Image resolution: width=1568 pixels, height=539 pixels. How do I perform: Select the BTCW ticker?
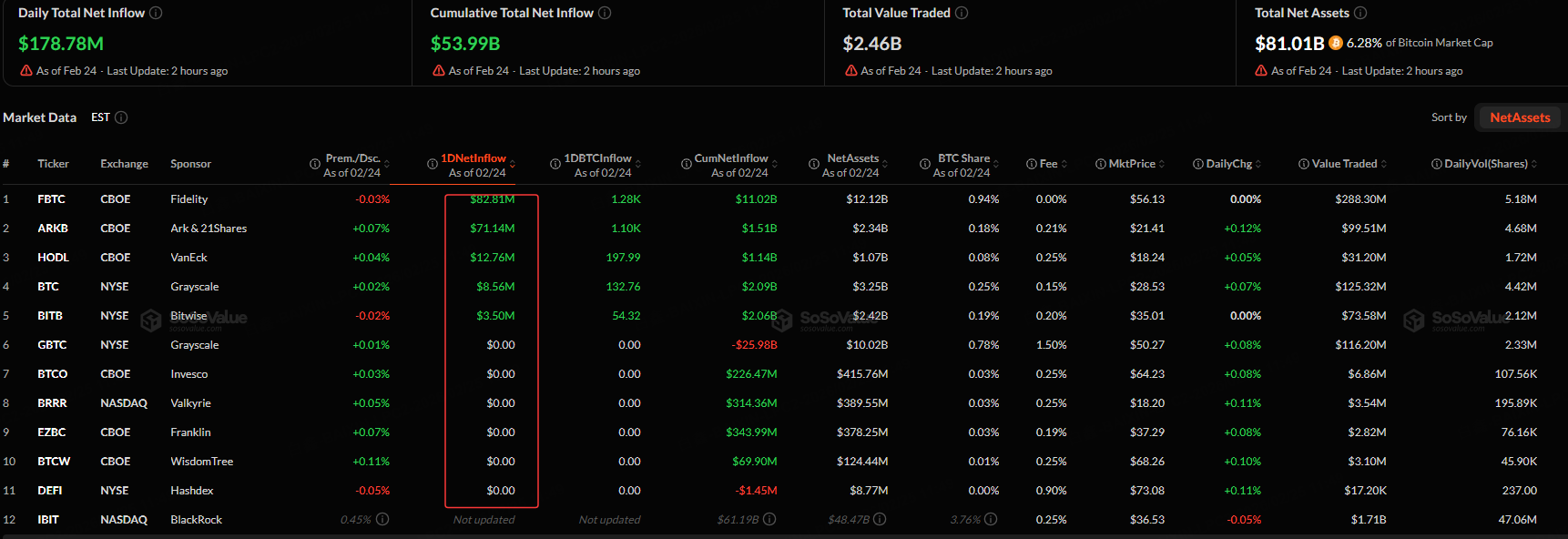(x=54, y=462)
